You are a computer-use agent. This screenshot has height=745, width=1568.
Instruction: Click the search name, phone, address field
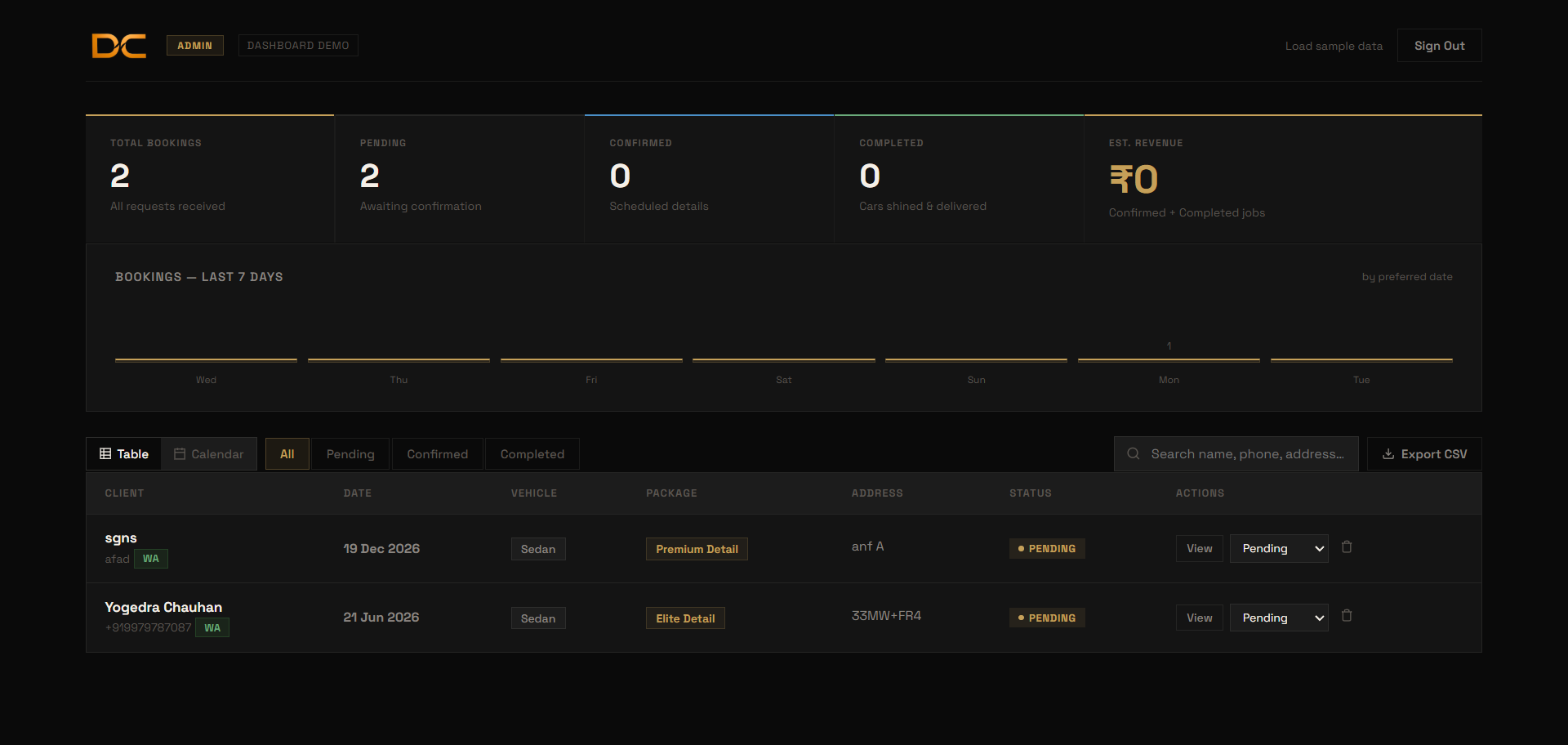pos(1236,453)
